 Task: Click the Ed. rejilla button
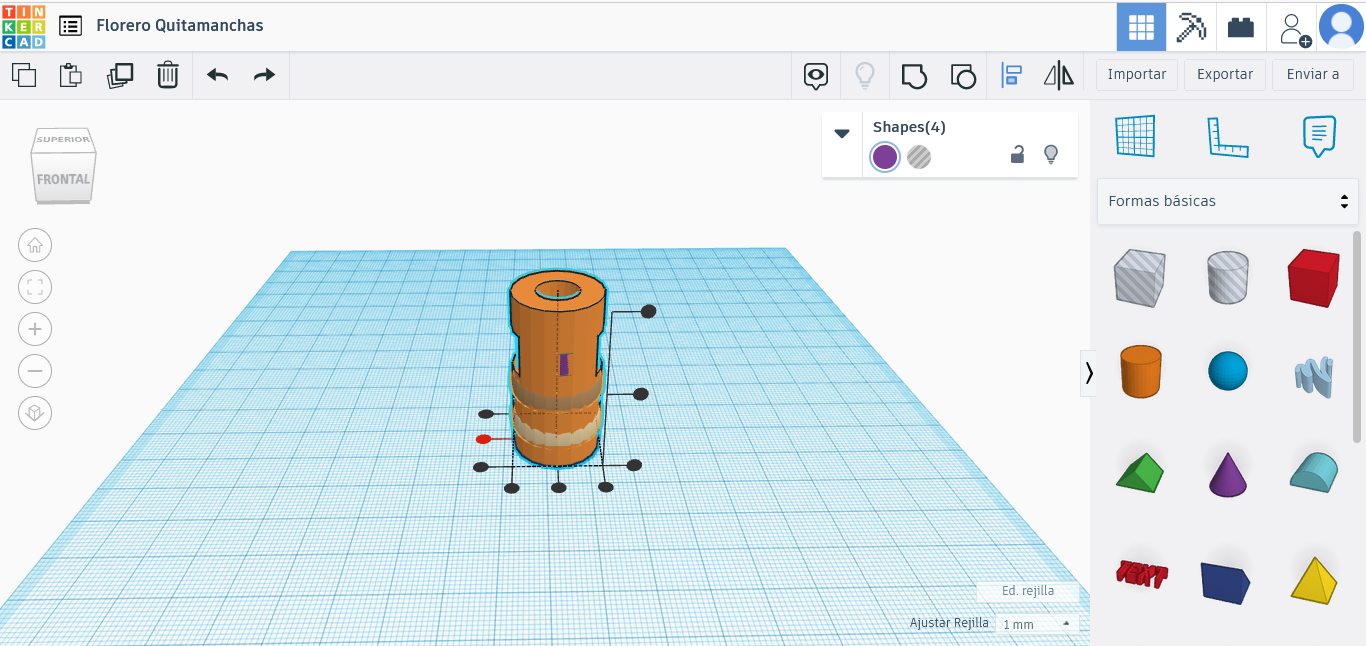click(x=1028, y=591)
